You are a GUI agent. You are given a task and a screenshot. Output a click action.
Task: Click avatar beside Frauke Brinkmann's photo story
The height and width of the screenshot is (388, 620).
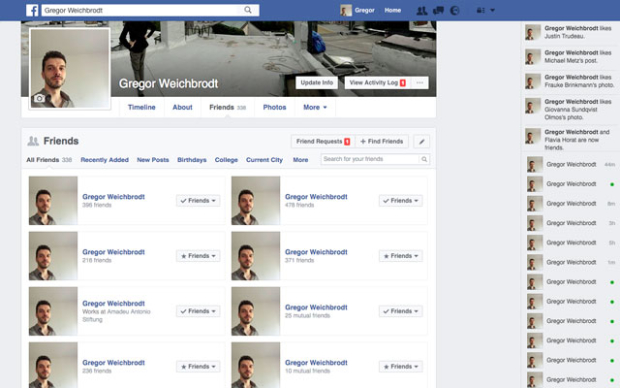pyautogui.click(x=533, y=81)
